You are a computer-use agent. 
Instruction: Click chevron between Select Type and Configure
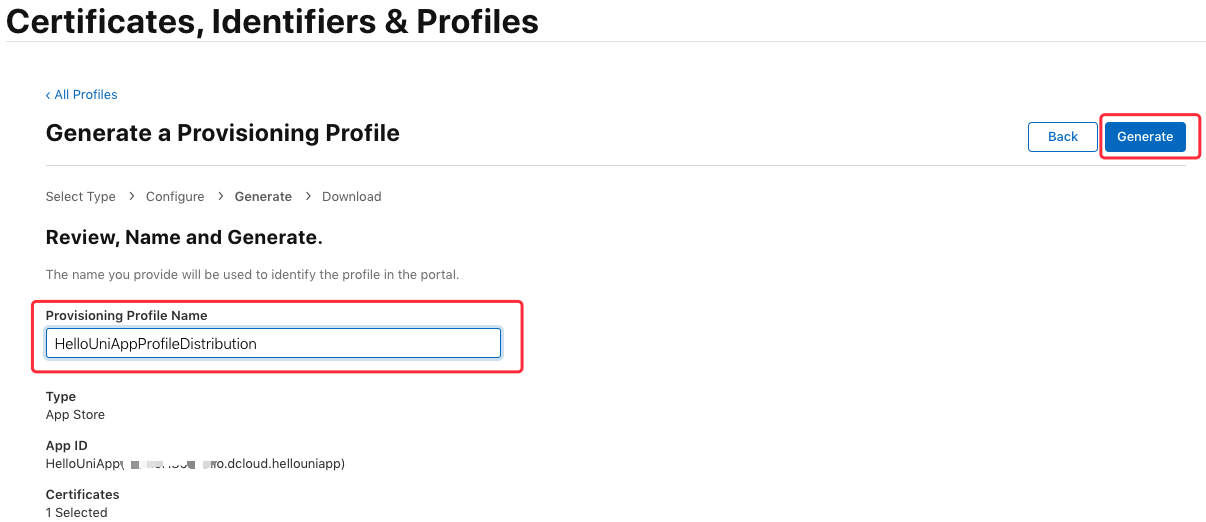pos(131,197)
